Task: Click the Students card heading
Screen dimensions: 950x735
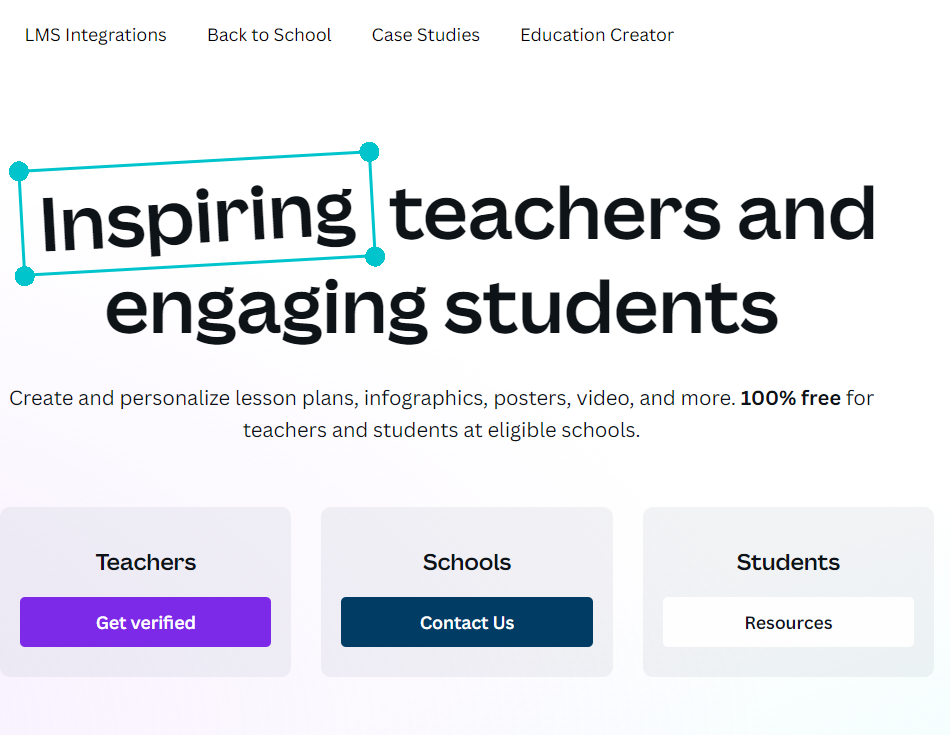Action: click(x=788, y=562)
